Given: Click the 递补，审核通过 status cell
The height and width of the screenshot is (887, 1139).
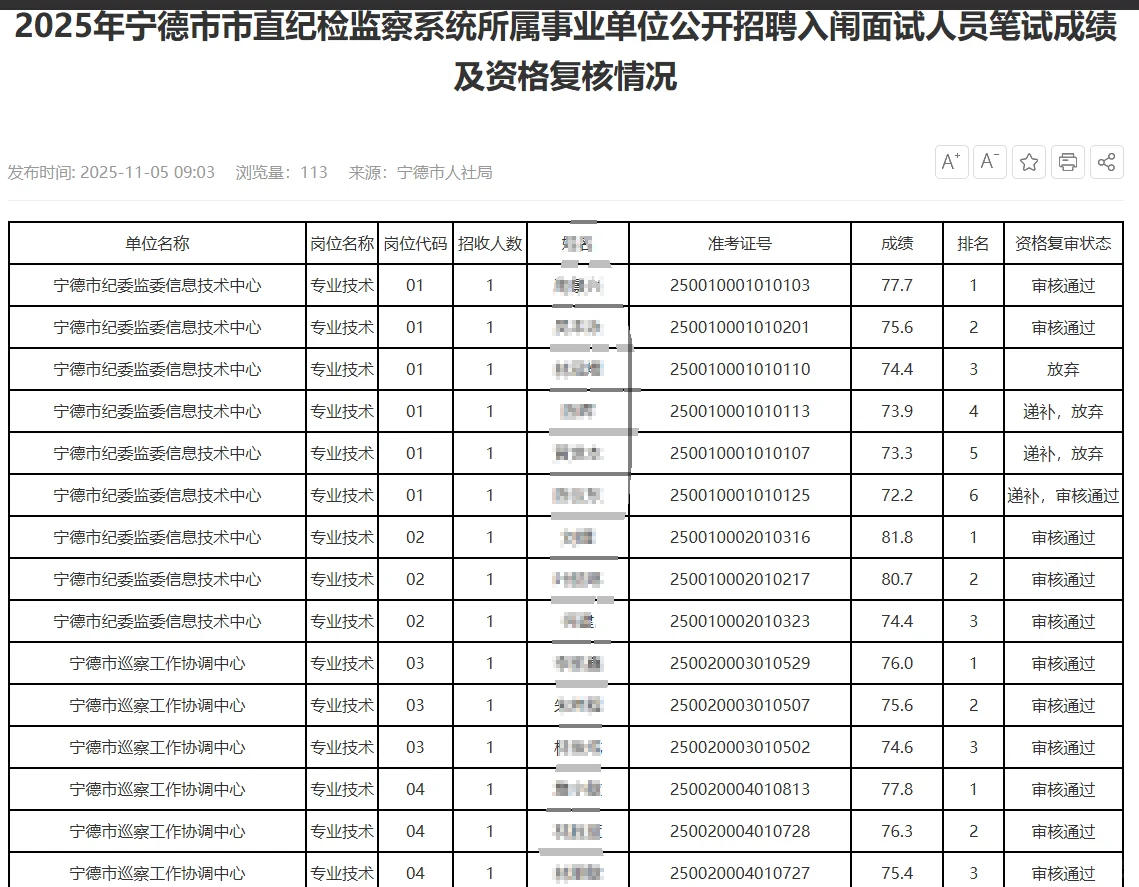Looking at the screenshot, I should click(1064, 495).
